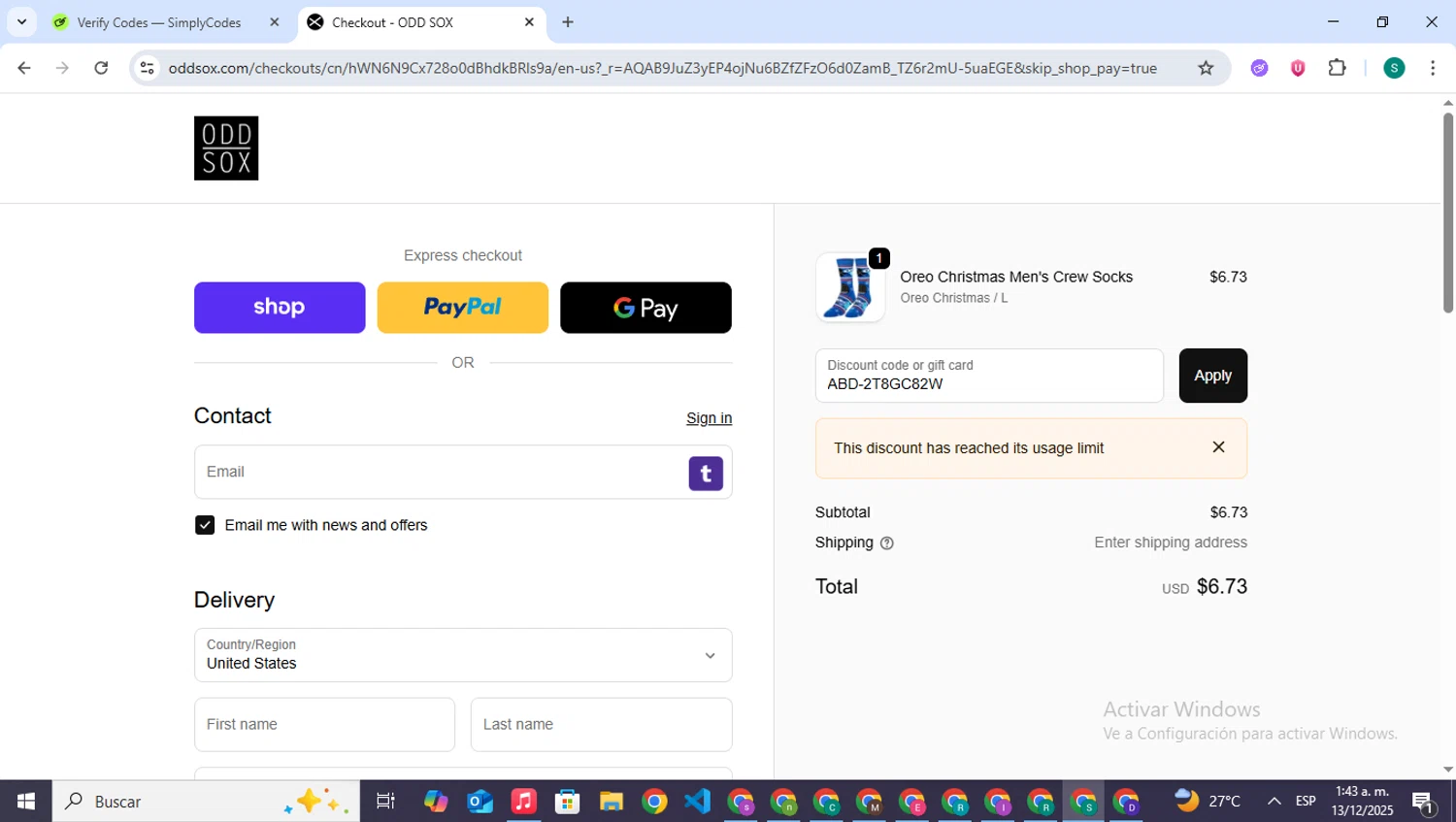
Task: Bookmark this page with the star
Action: point(1206,68)
